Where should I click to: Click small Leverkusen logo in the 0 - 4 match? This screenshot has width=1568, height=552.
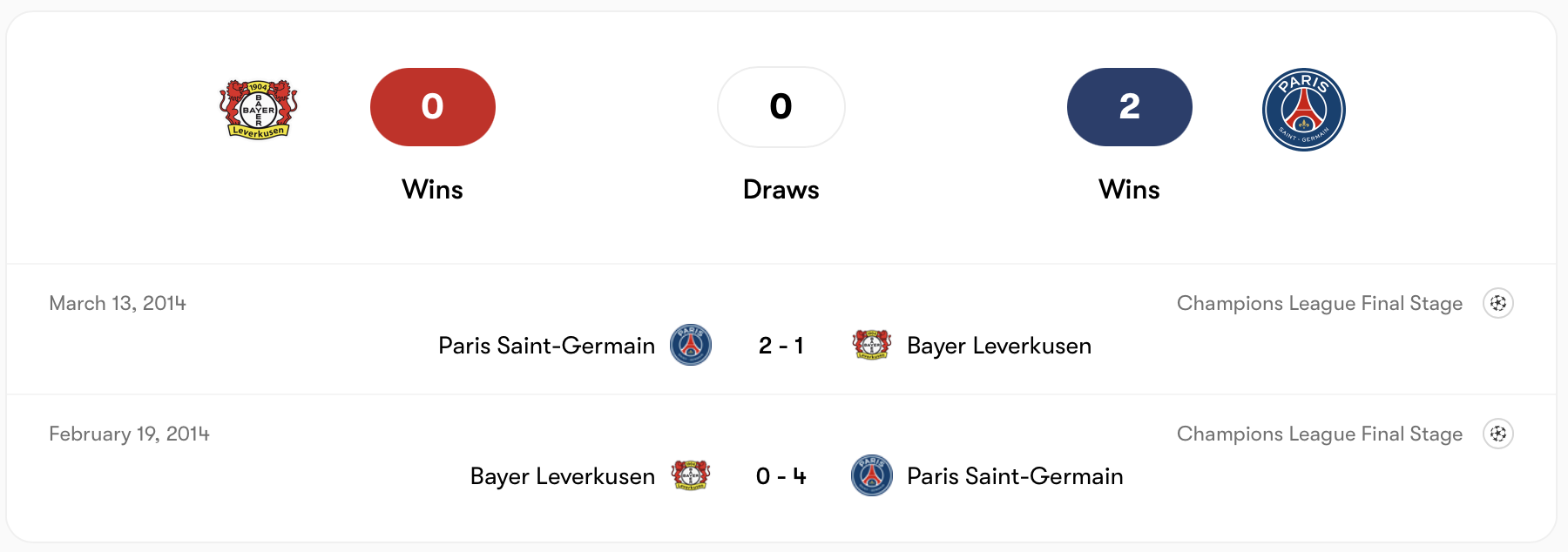point(691,476)
